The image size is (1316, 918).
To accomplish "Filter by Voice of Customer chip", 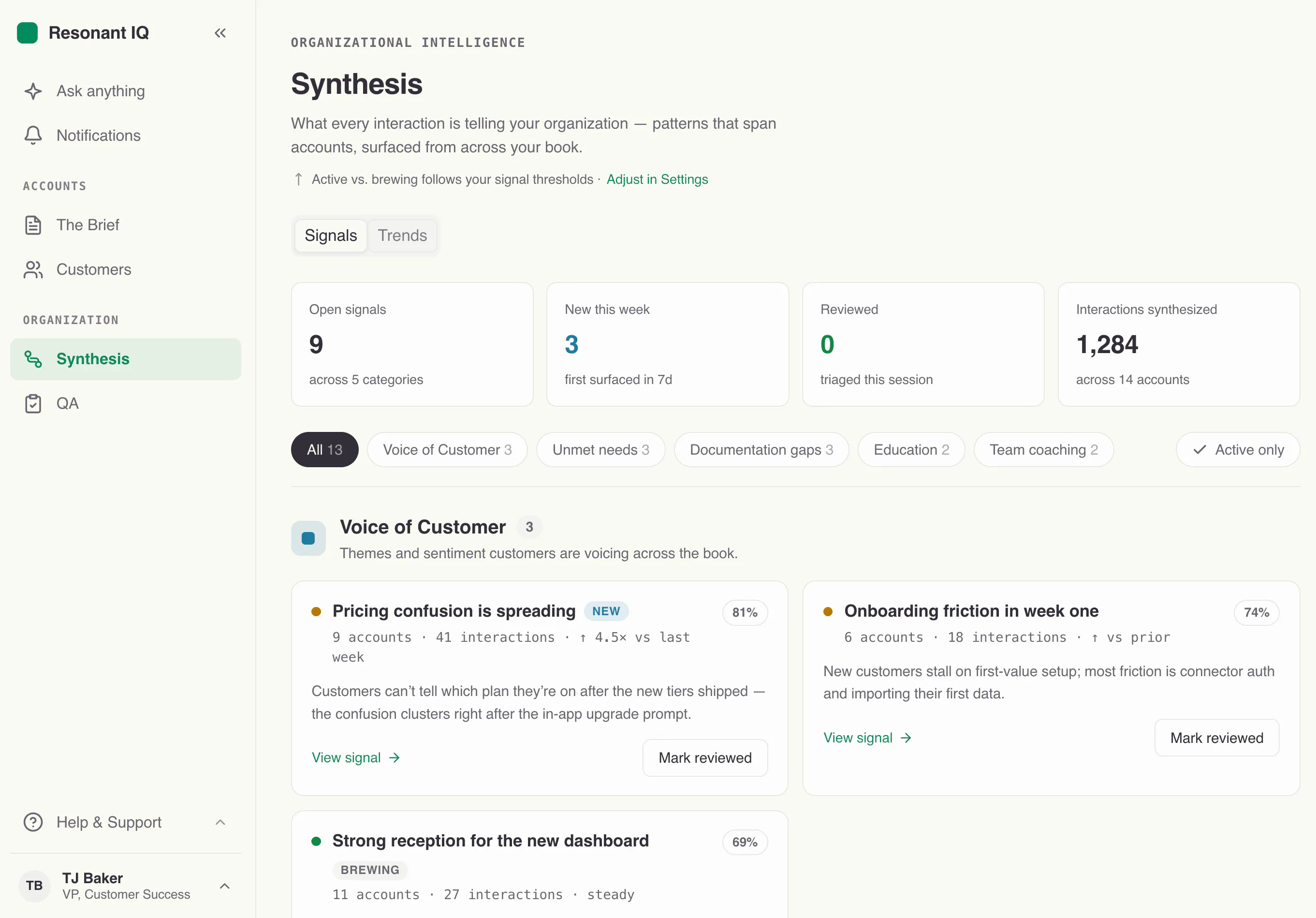I will (447, 449).
